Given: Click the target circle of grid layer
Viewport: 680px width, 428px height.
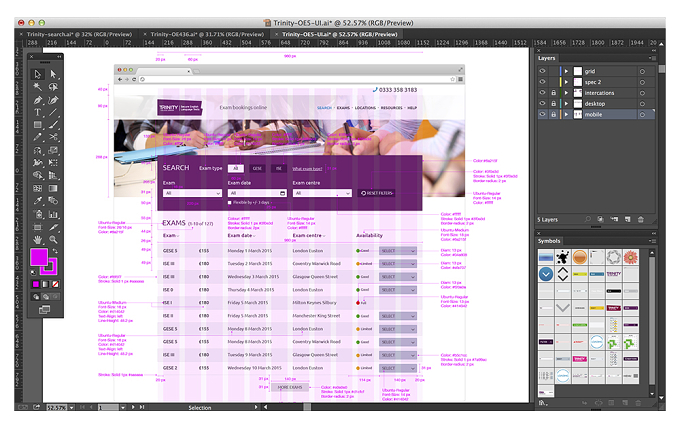Looking at the screenshot, I should tap(642, 71).
